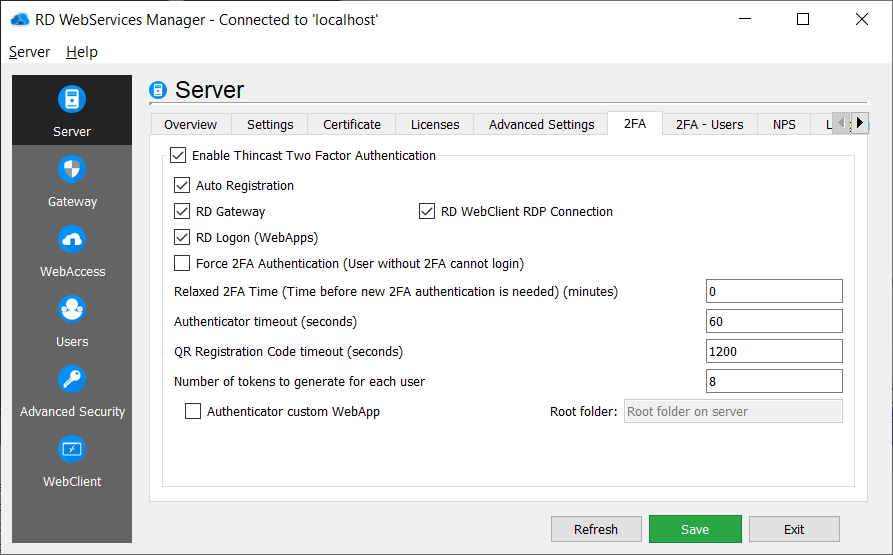Open the Users sidebar icon
This screenshot has width=893, height=555.
[x=72, y=309]
